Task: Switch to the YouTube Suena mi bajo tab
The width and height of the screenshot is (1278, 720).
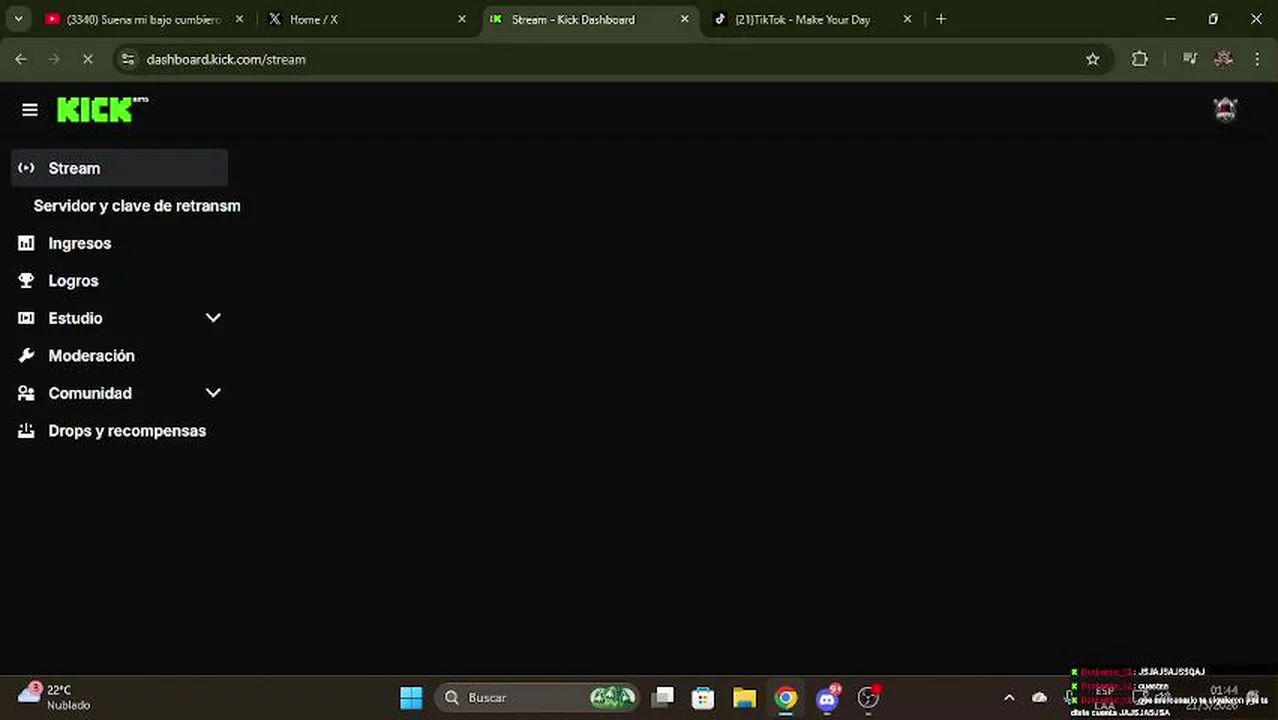Action: [x=145, y=19]
